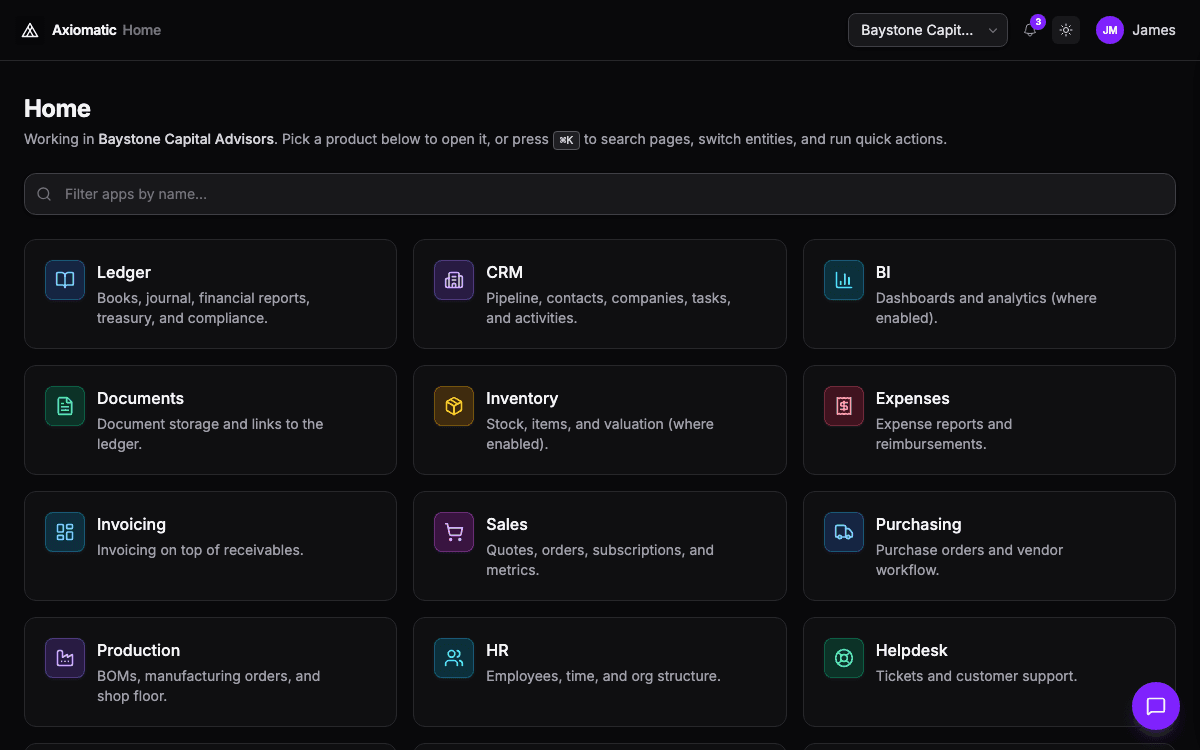Open the purple chat bubble button
The width and height of the screenshot is (1200, 750).
pyautogui.click(x=1156, y=706)
